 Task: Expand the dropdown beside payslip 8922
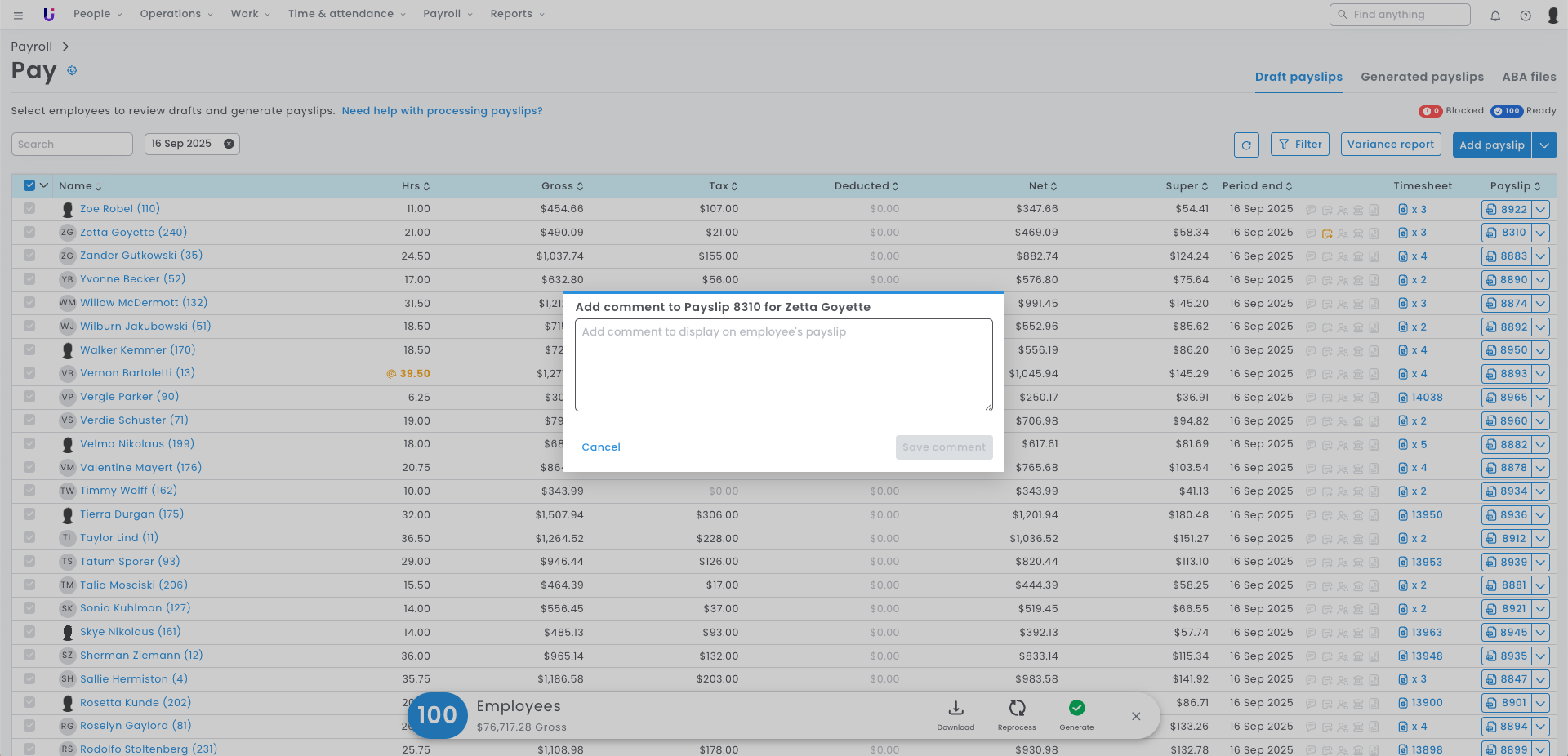[x=1541, y=210]
